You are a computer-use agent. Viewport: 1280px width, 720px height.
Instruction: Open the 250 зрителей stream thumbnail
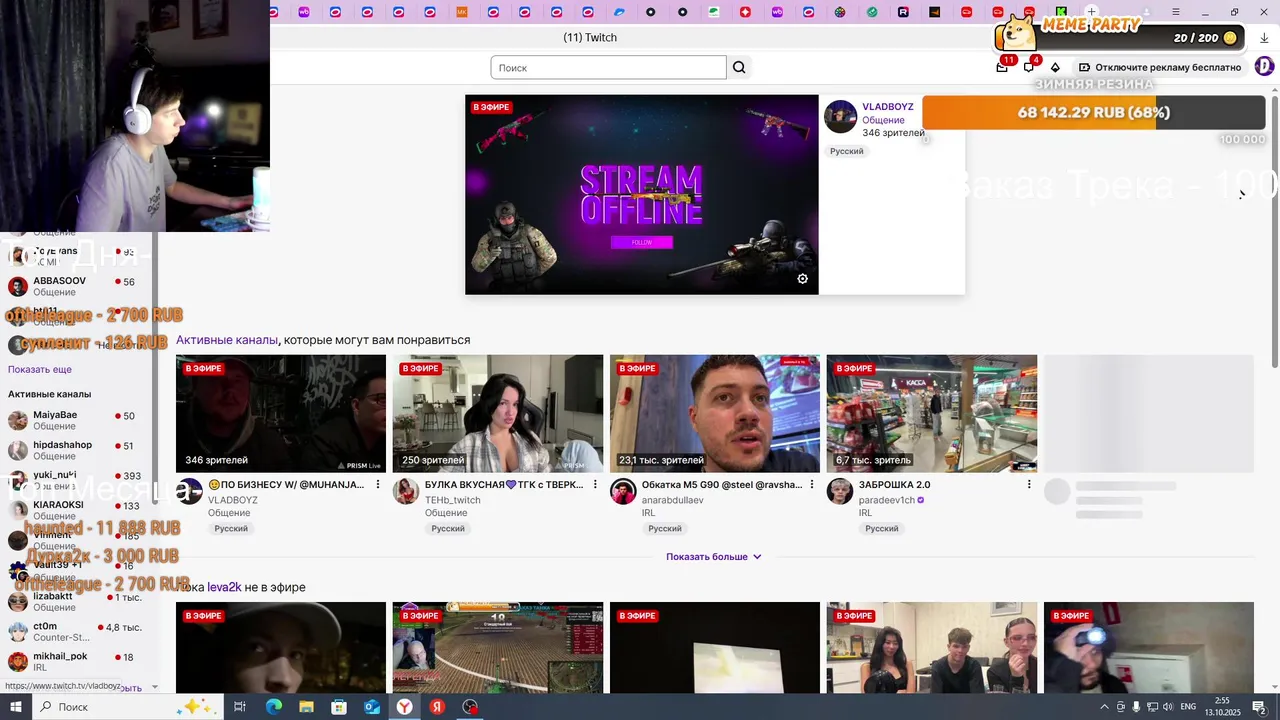tap(498, 414)
